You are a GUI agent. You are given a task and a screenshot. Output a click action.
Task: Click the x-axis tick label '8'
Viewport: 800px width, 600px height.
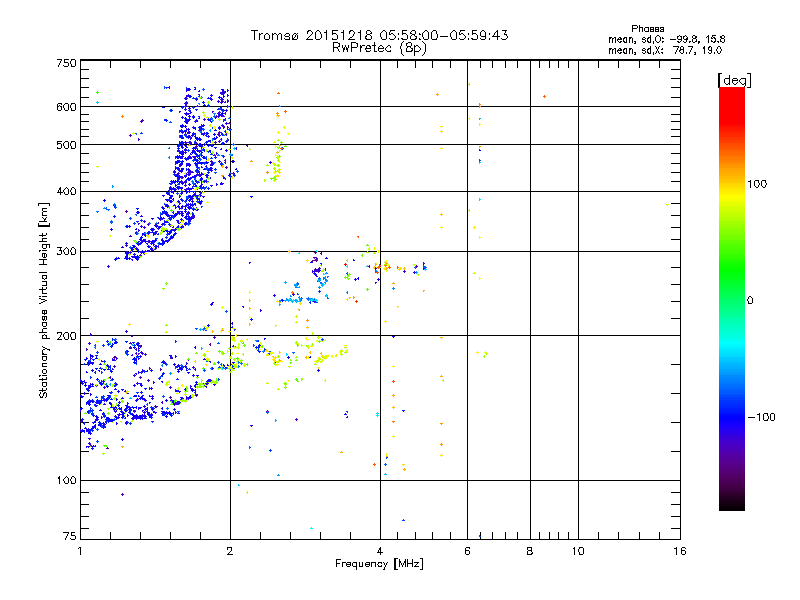click(x=530, y=551)
